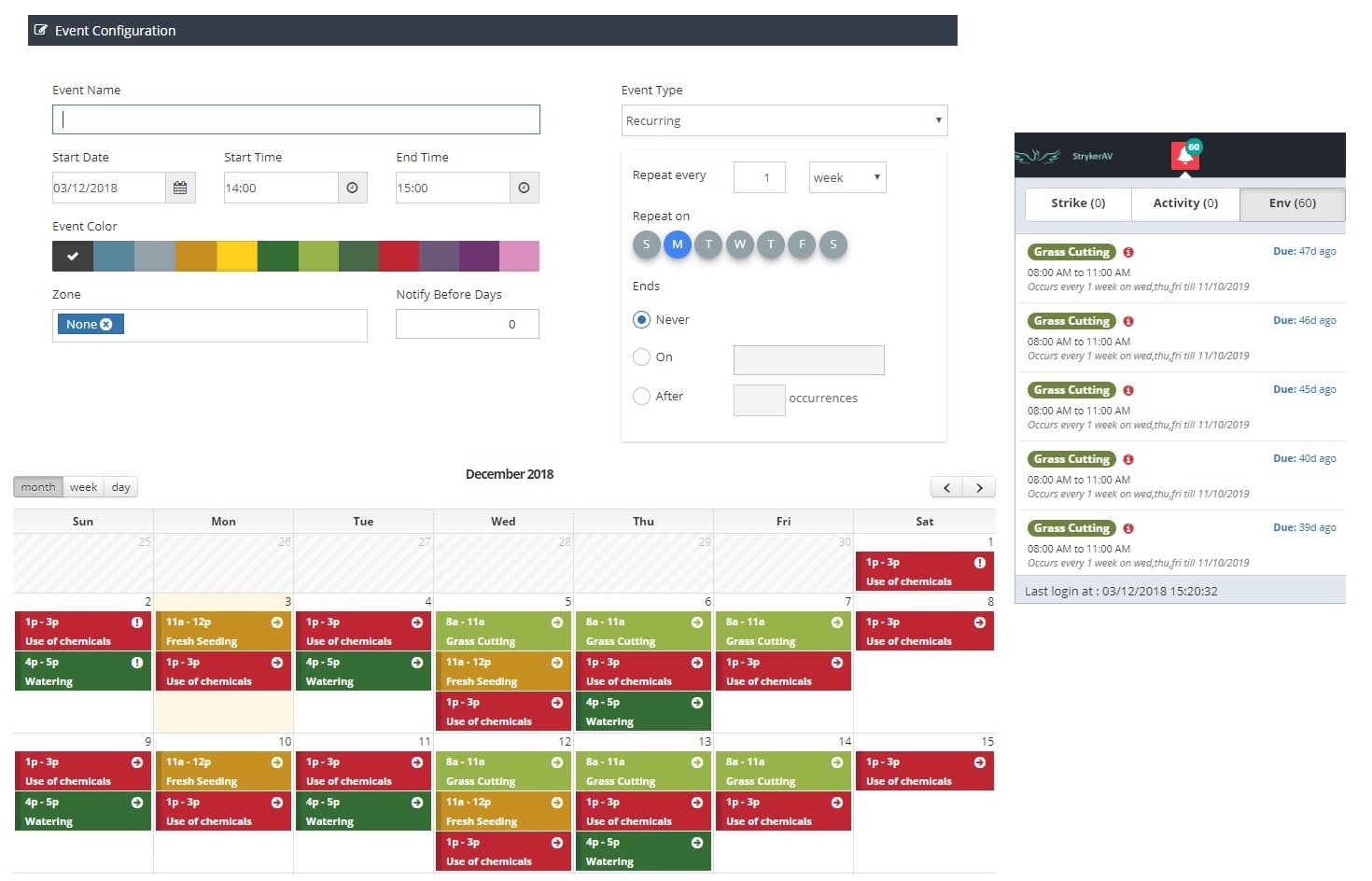
Task: Open the red notification bell with 60 badge
Action: tap(1185, 155)
